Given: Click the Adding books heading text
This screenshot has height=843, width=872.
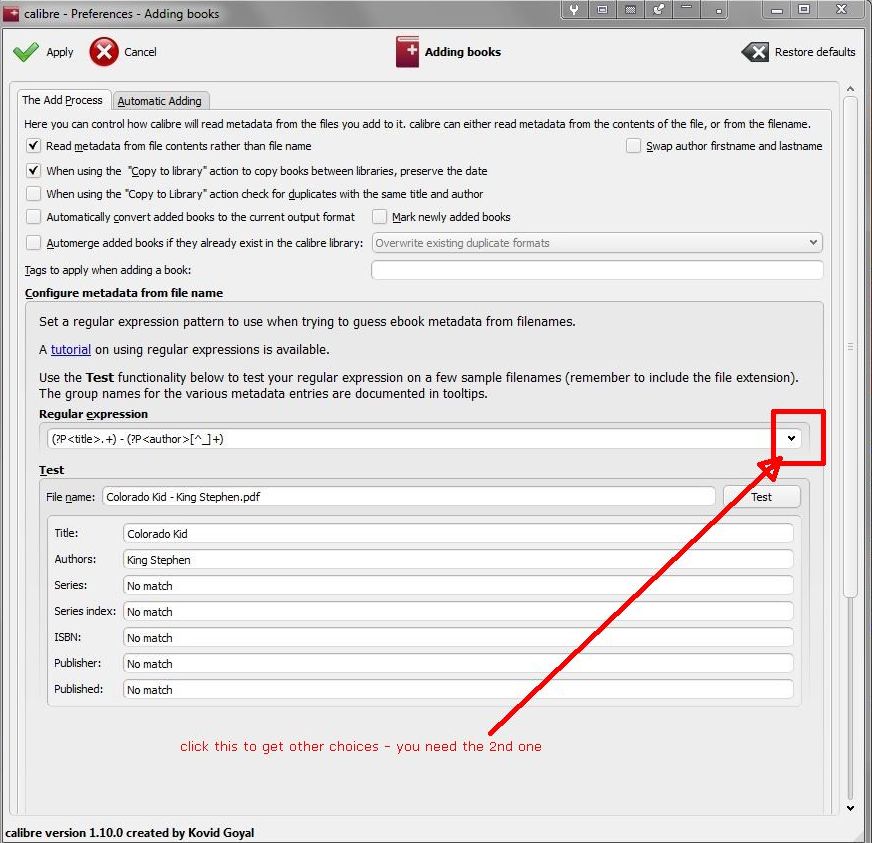Looking at the screenshot, I should point(463,52).
